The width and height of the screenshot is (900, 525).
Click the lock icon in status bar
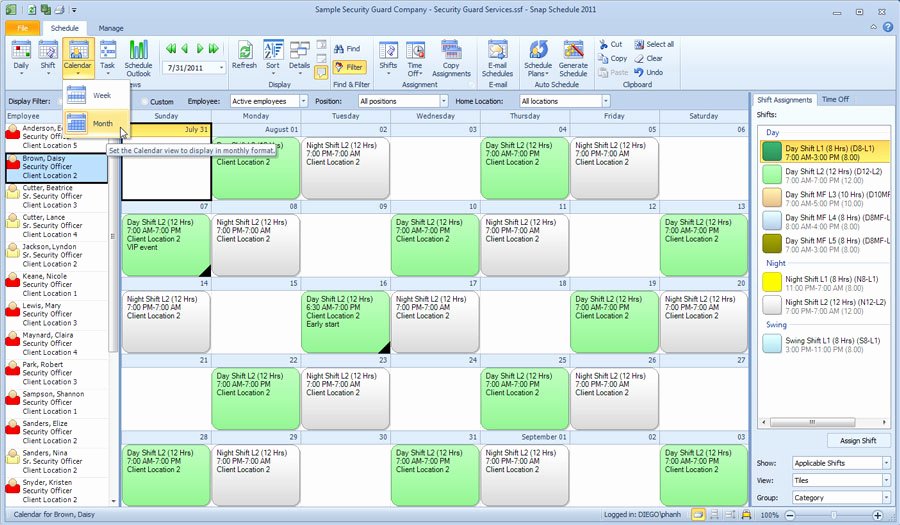click(746, 515)
